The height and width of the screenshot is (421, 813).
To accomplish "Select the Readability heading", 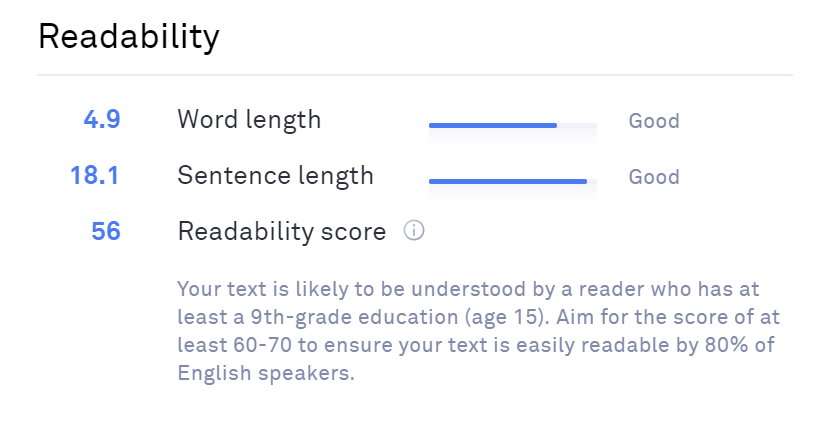I will coord(129,38).
